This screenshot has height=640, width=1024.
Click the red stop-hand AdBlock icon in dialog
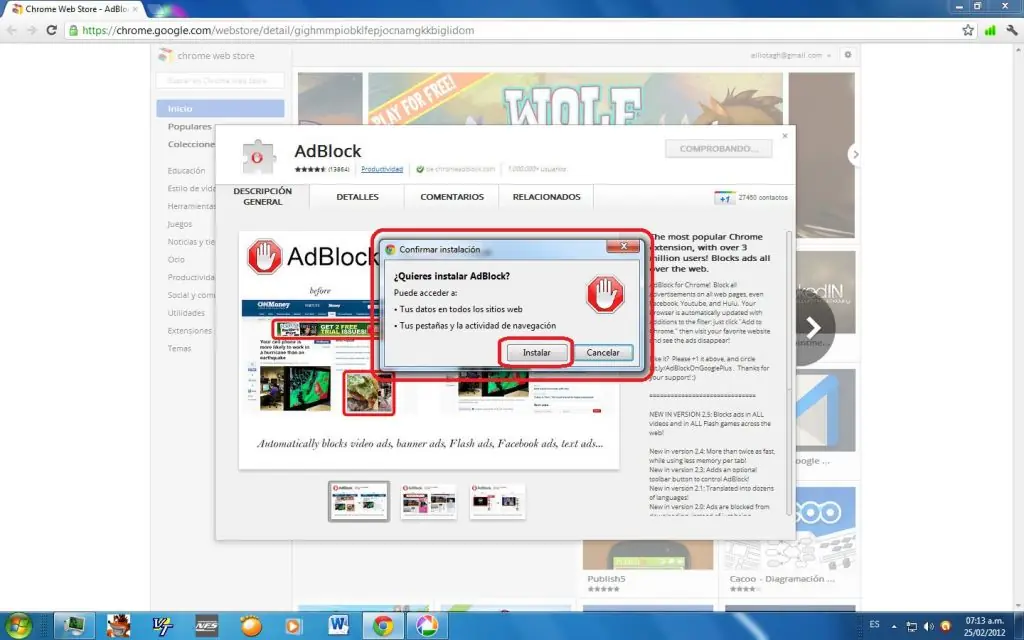point(604,293)
